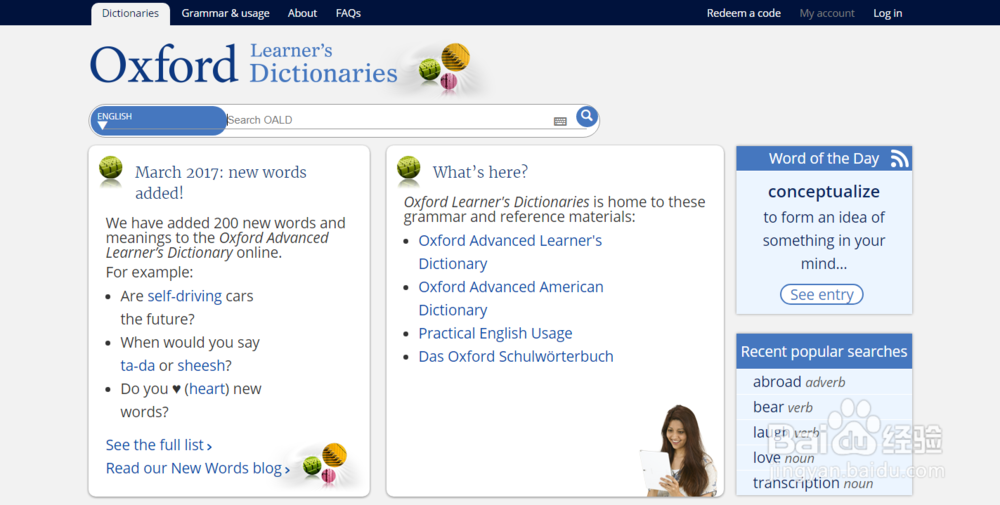Click the Word of the Day header
The height and width of the screenshot is (505, 1000).
tap(824, 158)
